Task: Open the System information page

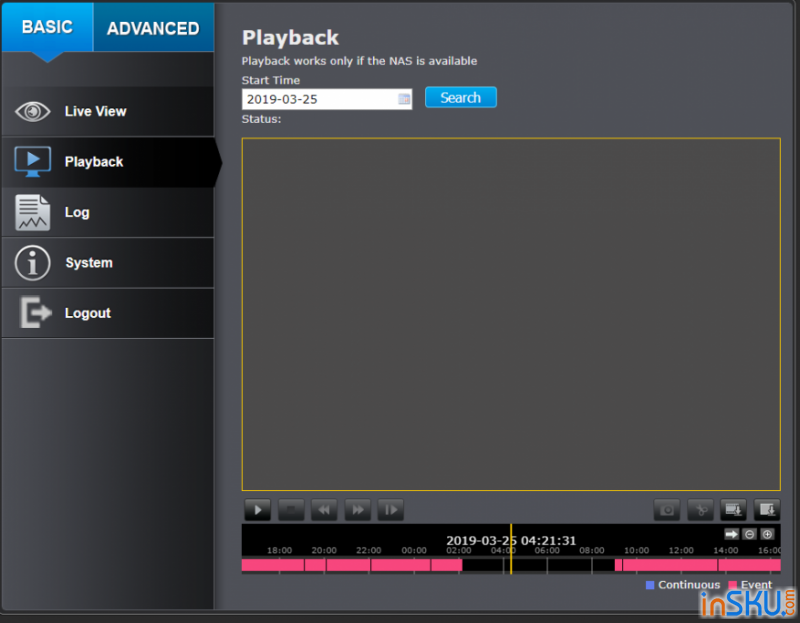Action: point(108,263)
